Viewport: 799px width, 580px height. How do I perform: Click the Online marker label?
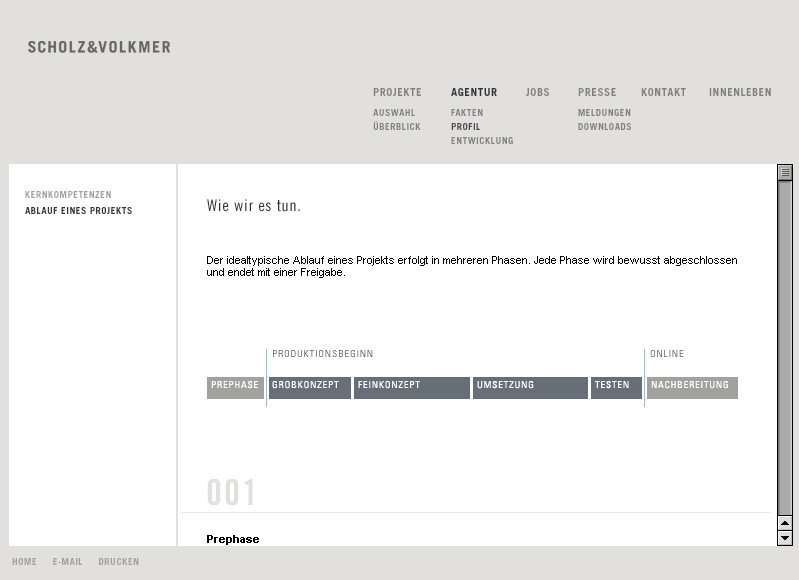[667, 354]
